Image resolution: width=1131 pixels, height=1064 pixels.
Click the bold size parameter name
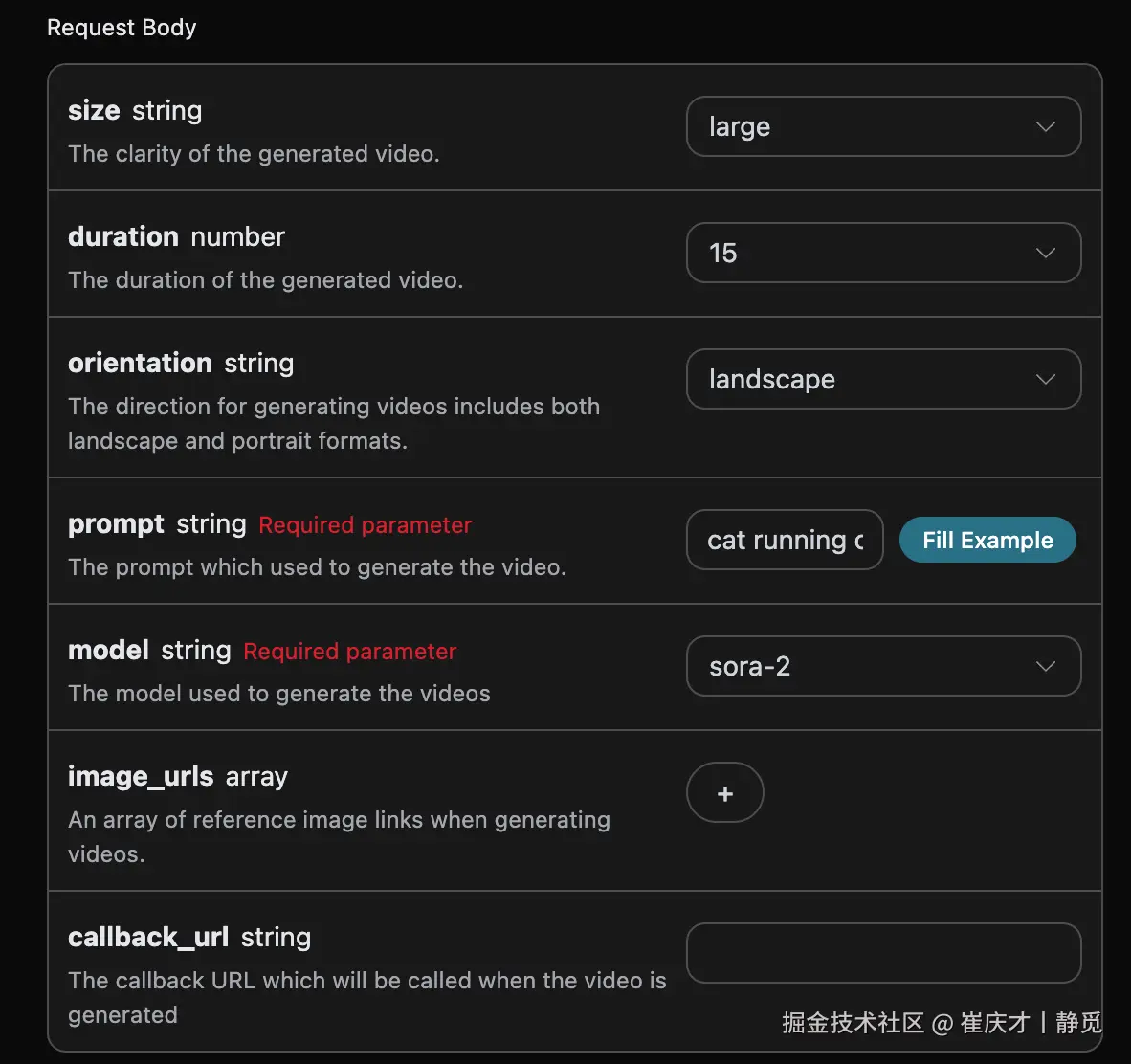coord(94,110)
